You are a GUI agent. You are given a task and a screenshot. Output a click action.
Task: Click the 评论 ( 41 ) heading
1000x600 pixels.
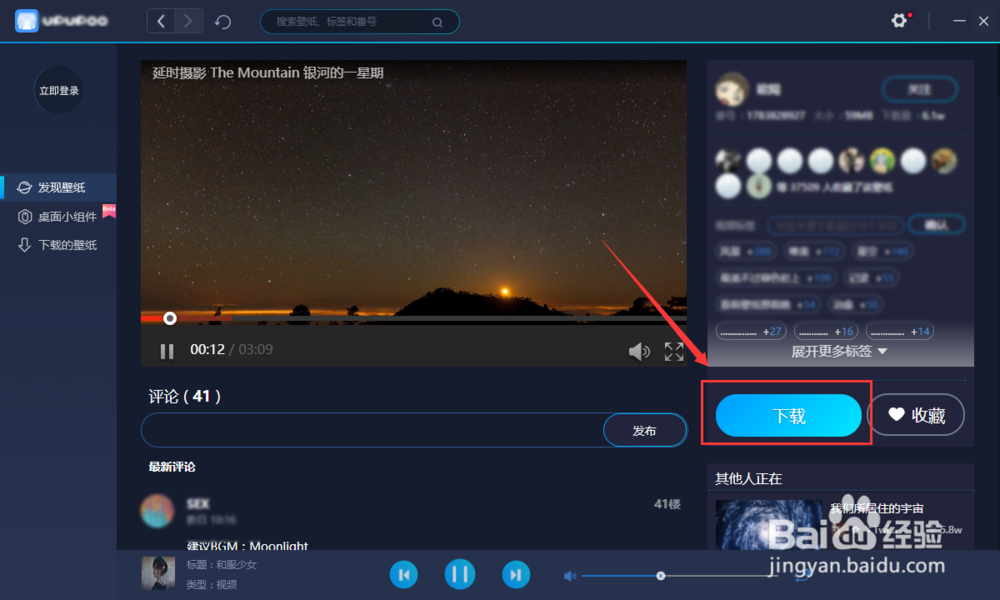(x=184, y=397)
